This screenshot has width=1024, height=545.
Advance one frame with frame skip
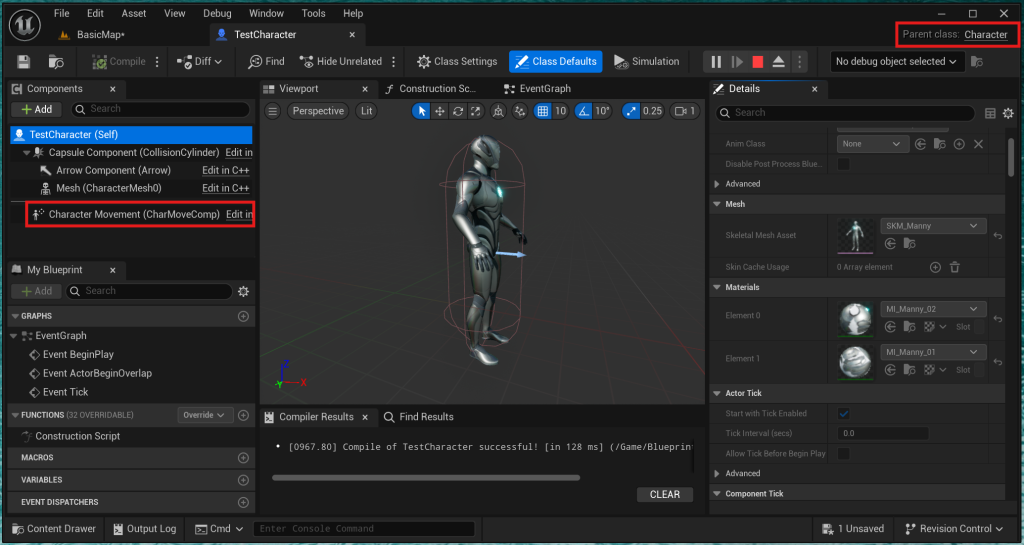pyautogui.click(x=737, y=61)
